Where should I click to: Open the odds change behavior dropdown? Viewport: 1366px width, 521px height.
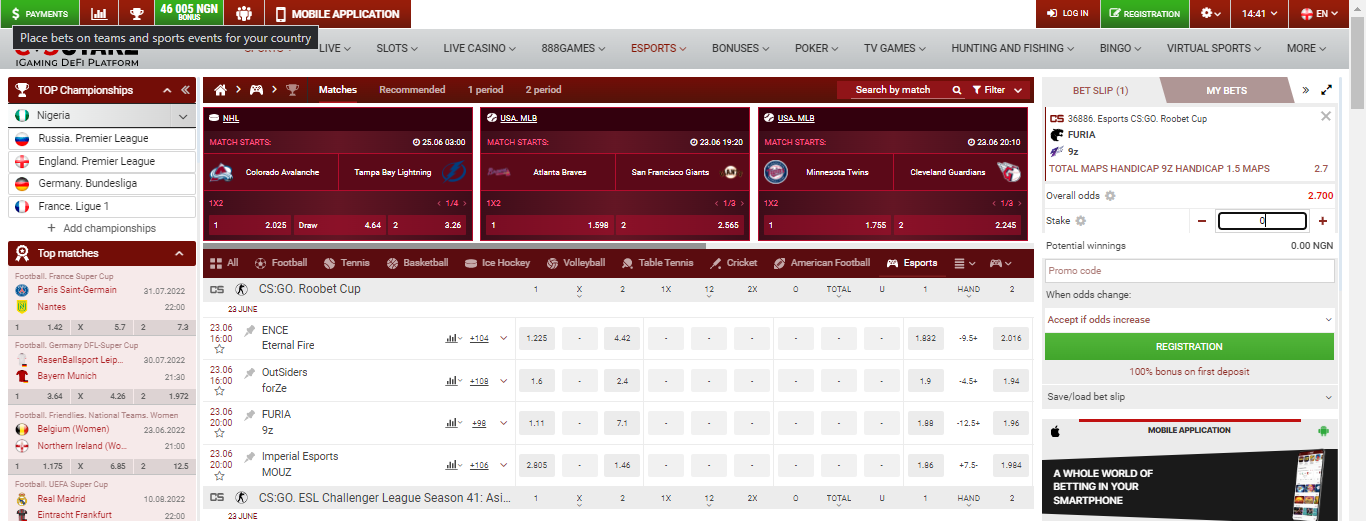coord(1189,320)
